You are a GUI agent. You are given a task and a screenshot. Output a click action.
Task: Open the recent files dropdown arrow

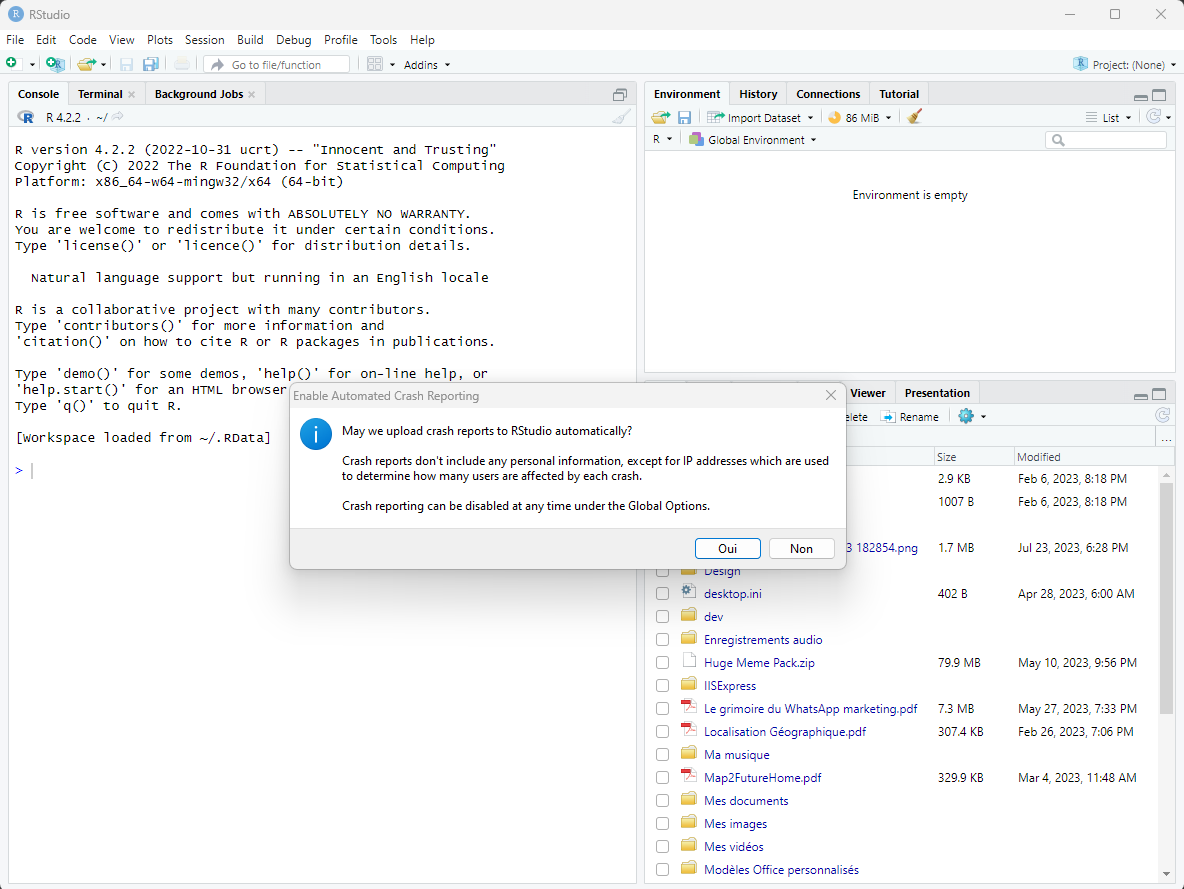click(x=103, y=65)
